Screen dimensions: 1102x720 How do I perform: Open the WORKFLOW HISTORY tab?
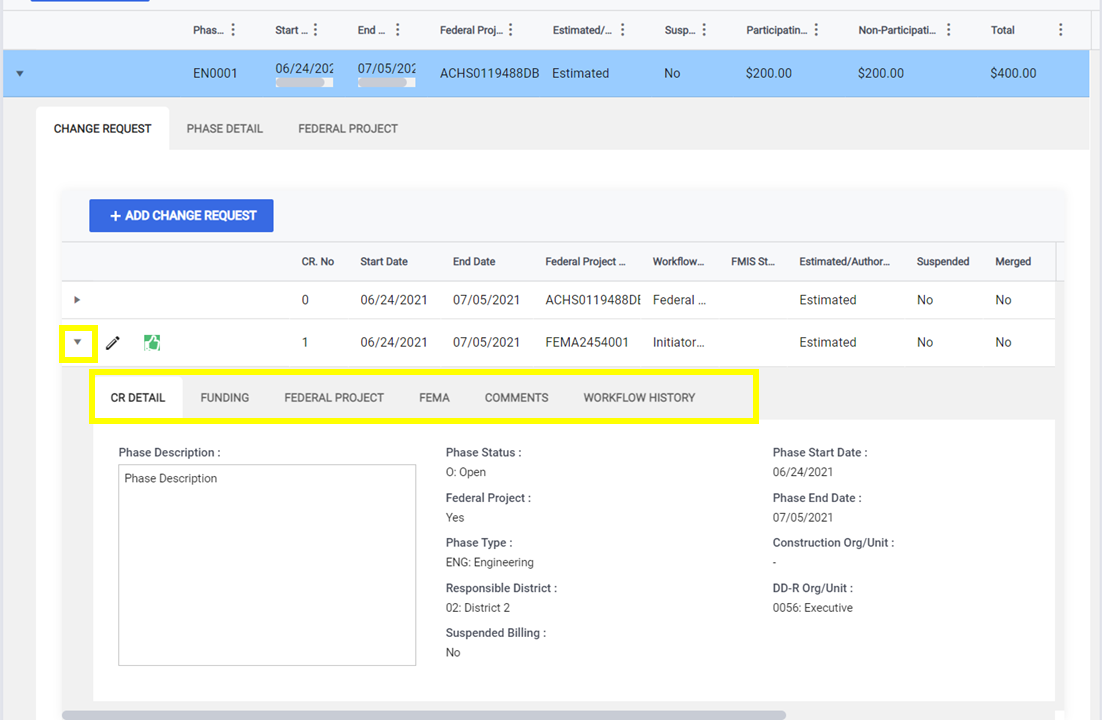click(640, 397)
